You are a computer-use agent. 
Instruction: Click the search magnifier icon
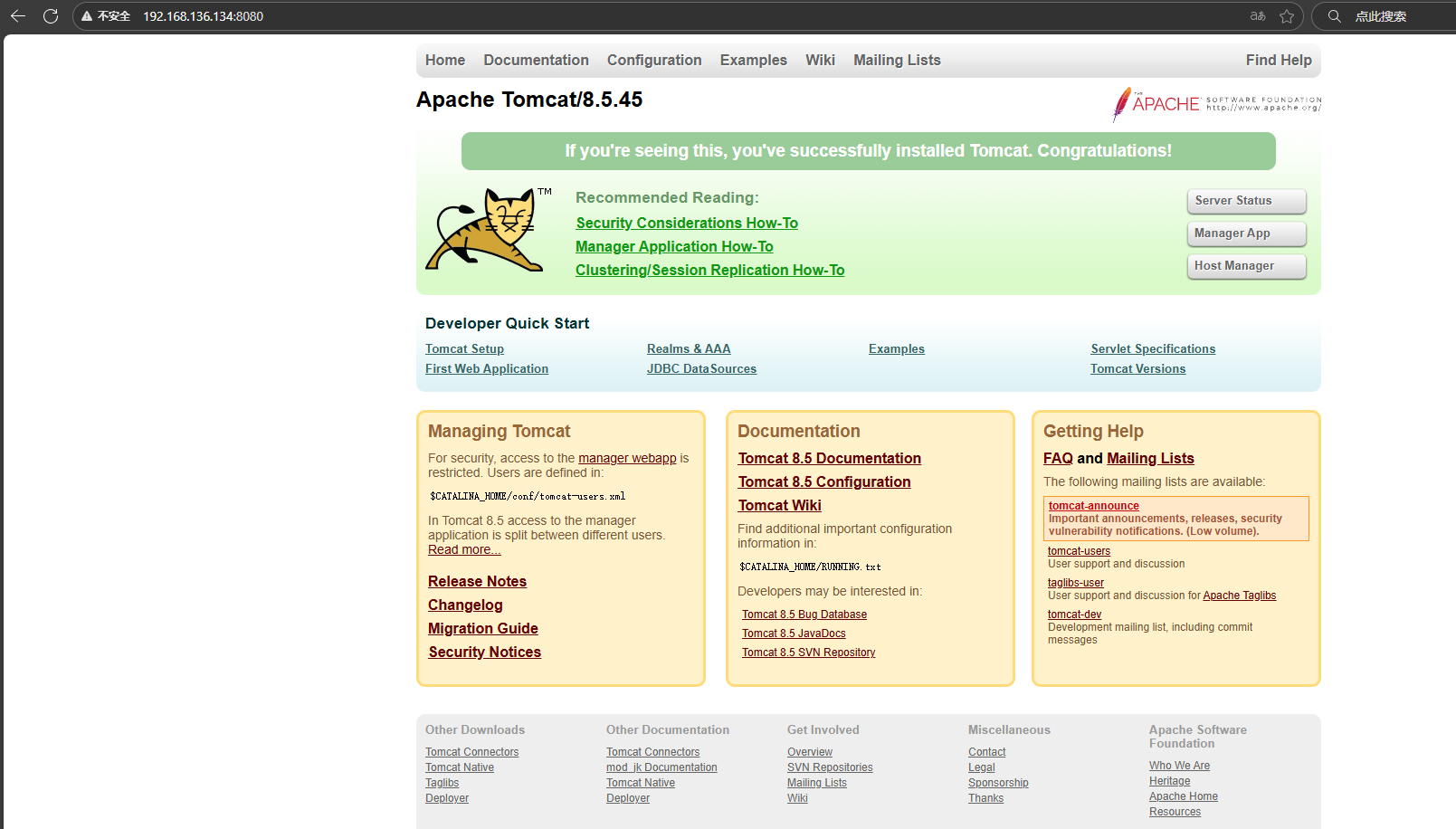tap(1335, 16)
